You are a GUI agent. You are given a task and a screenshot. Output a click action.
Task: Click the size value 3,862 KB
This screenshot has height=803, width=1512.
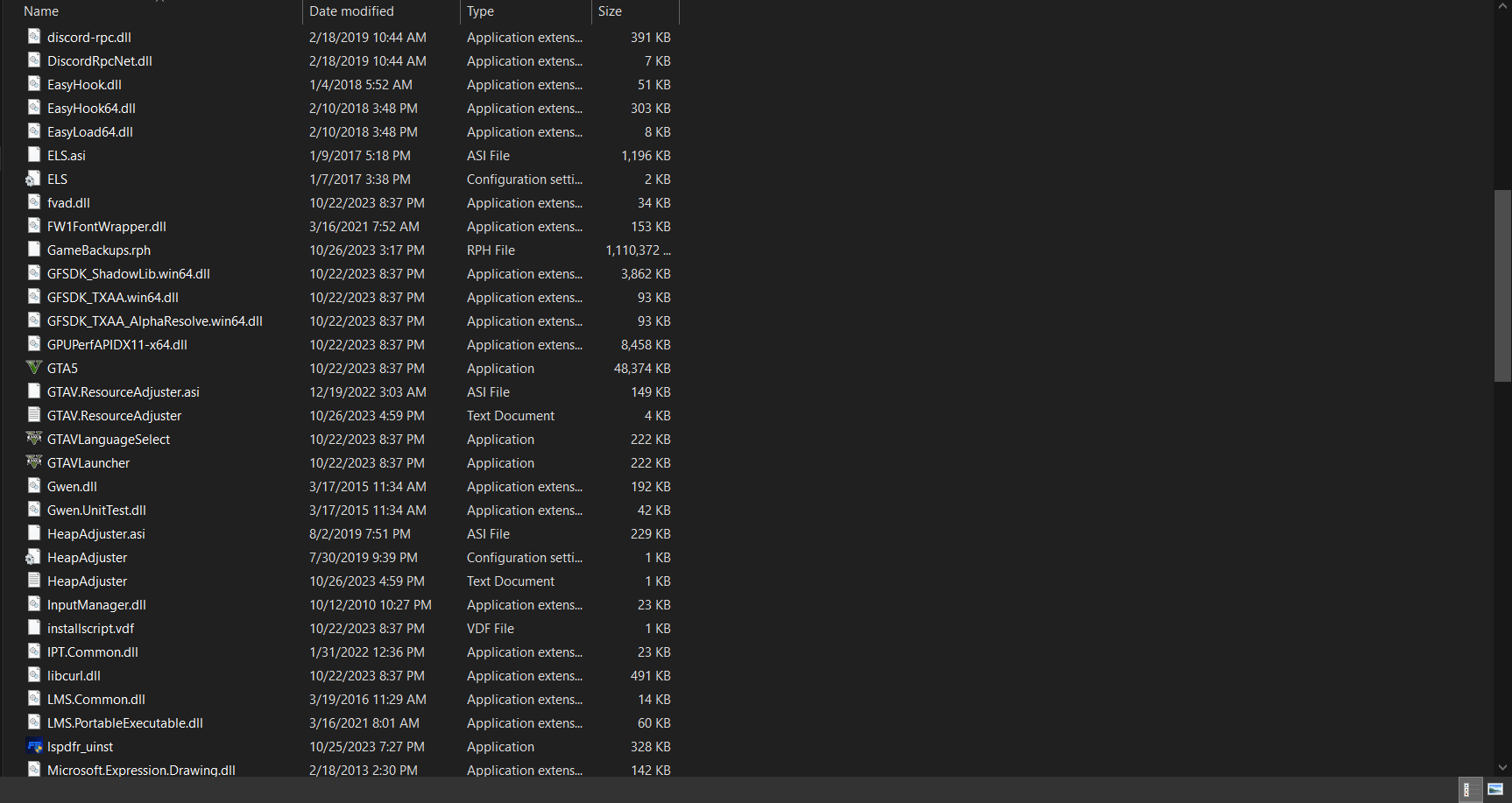tap(646, 274)
